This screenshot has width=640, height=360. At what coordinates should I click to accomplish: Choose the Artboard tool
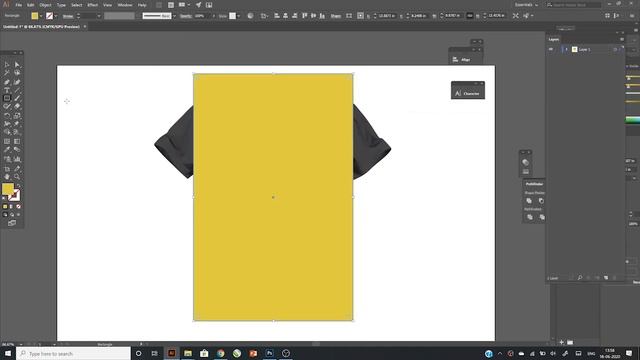tap(7, 169)
